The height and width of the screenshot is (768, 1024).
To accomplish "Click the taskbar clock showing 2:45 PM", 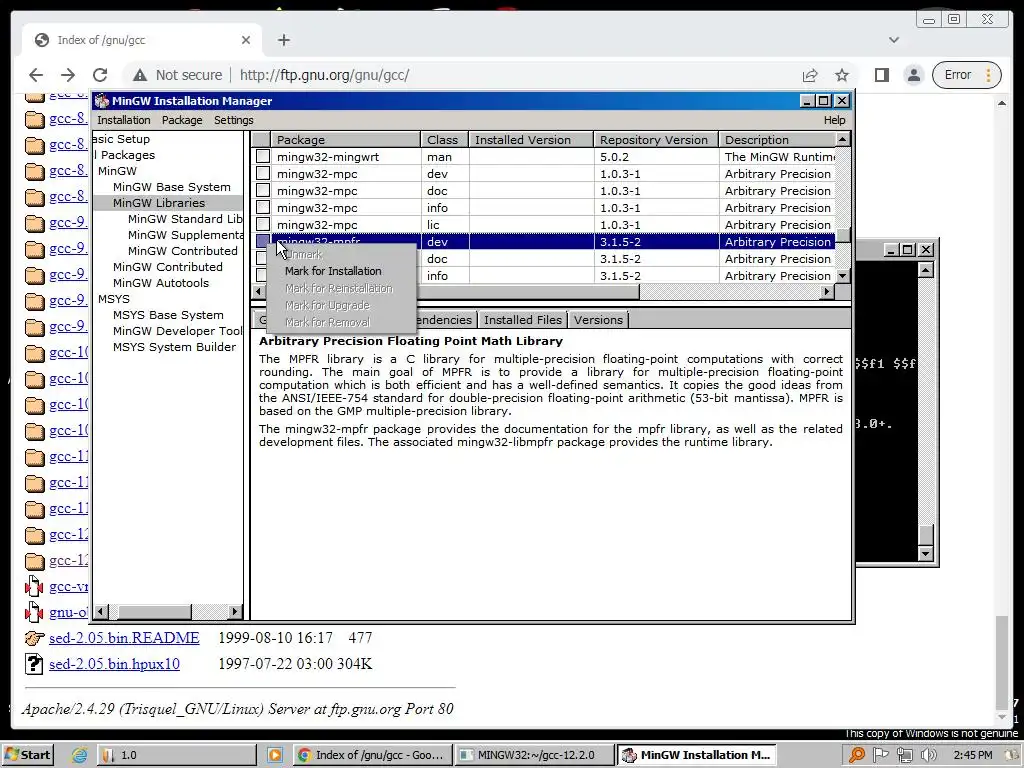I will click(972, 755).
